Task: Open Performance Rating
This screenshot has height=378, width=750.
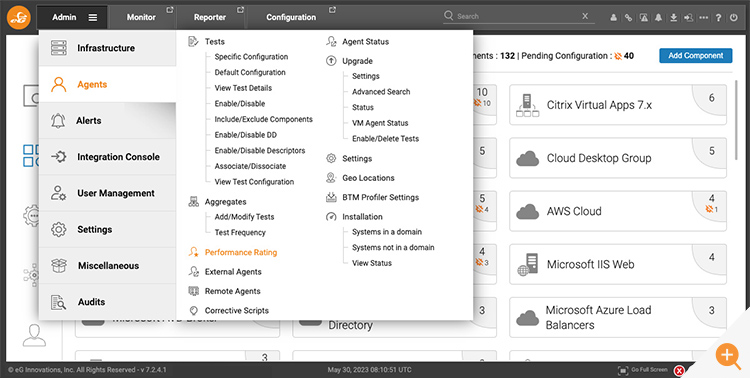Action: [241, 252]
